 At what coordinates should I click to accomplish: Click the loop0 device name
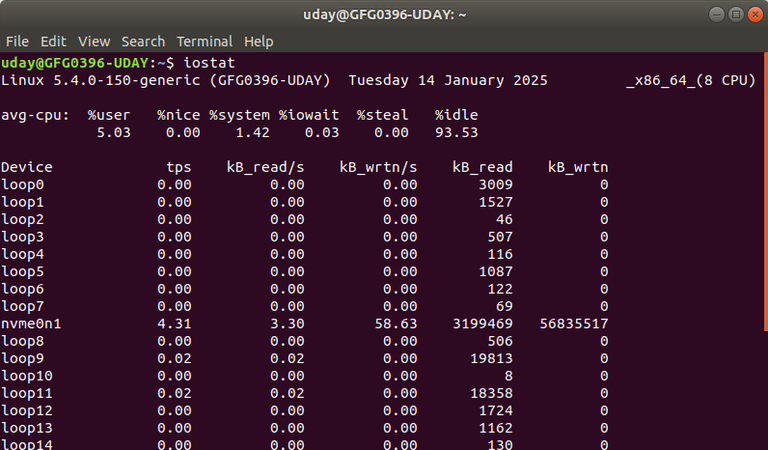(x=23, y=185)
